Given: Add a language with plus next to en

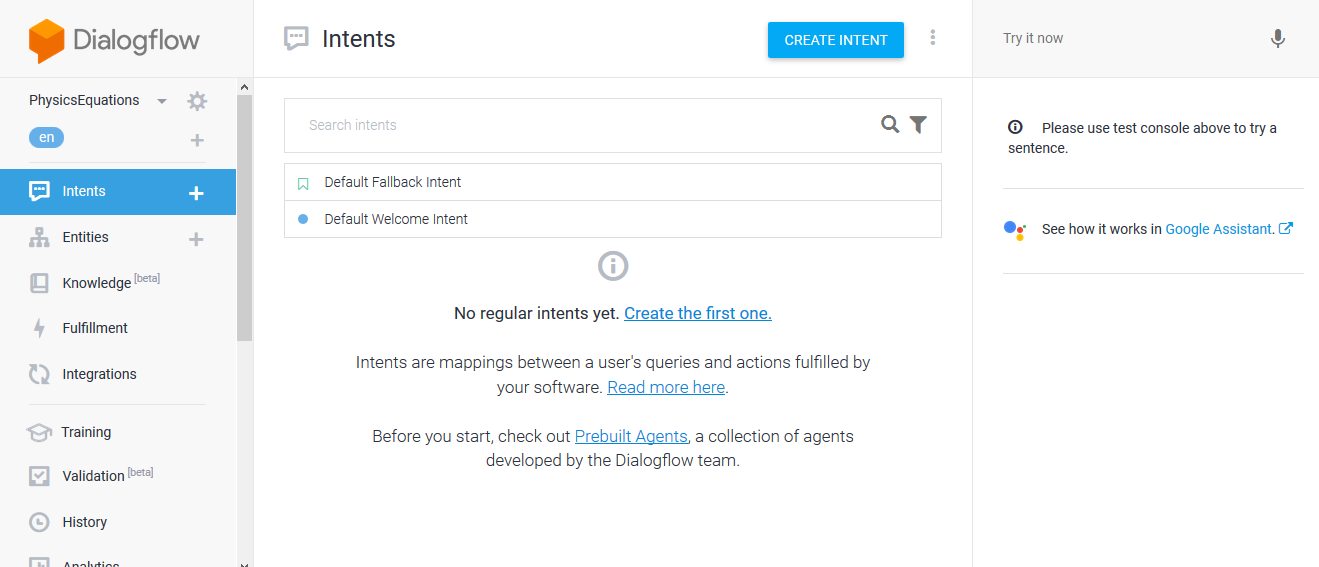Looking at the screenshot, I should tap(197, 140).
